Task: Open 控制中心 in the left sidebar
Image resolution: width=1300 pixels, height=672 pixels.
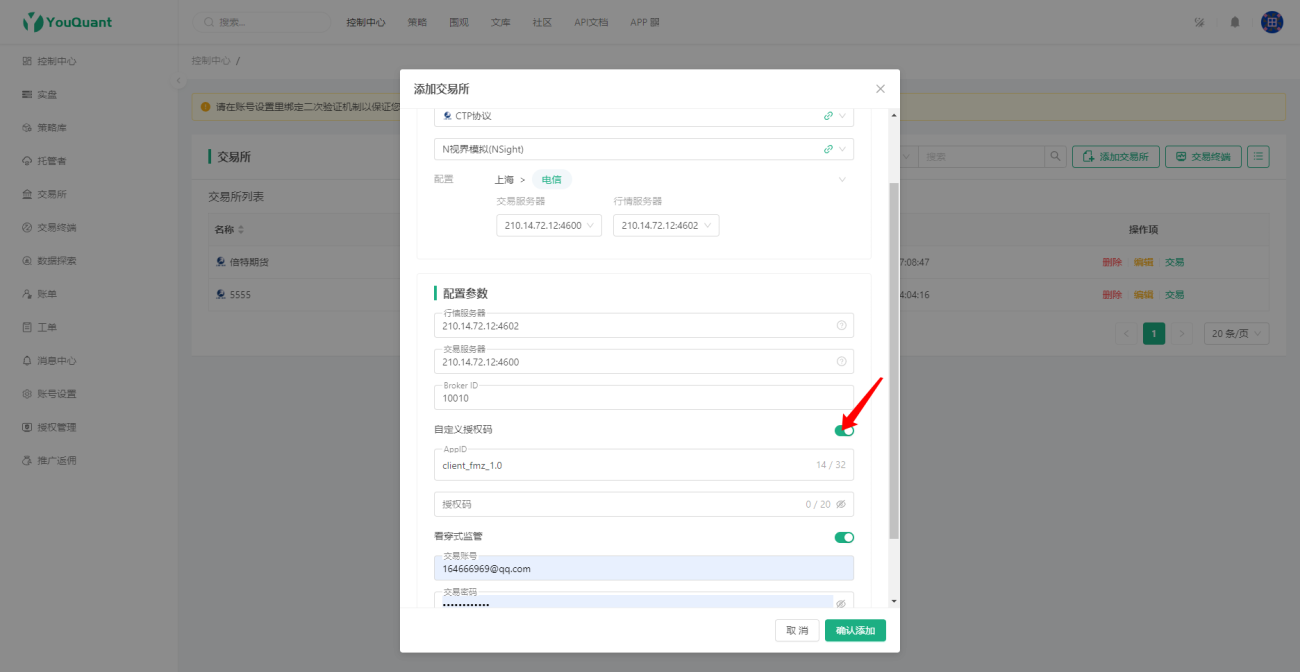Action: coord(50,61)
